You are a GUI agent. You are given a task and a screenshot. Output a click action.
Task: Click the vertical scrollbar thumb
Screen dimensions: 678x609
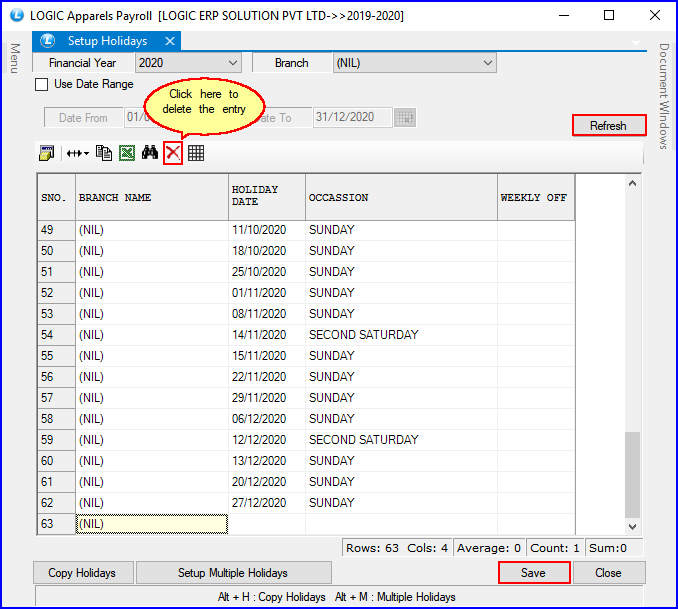[x=632, y=474]
